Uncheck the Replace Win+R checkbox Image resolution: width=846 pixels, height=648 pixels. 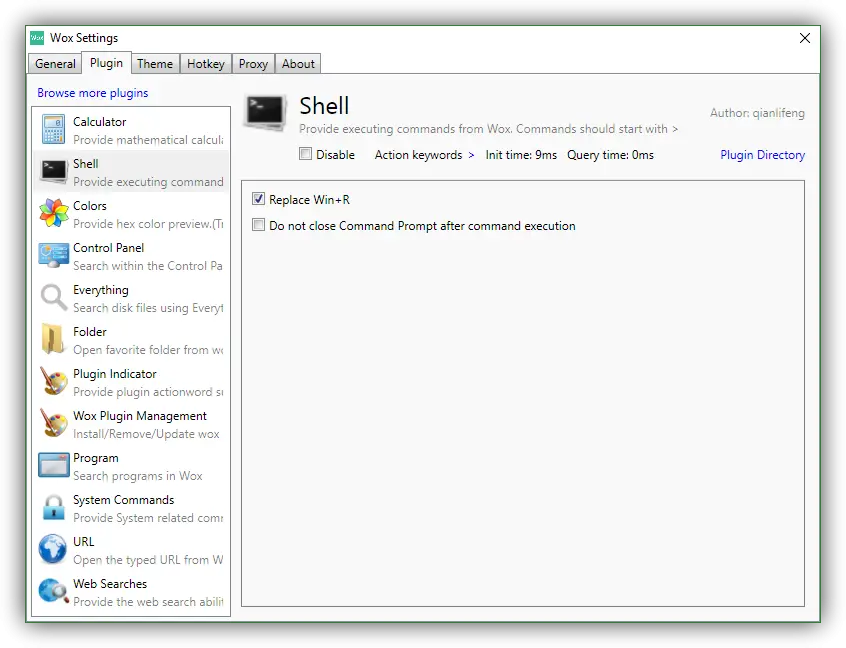[x=258, y=199]
